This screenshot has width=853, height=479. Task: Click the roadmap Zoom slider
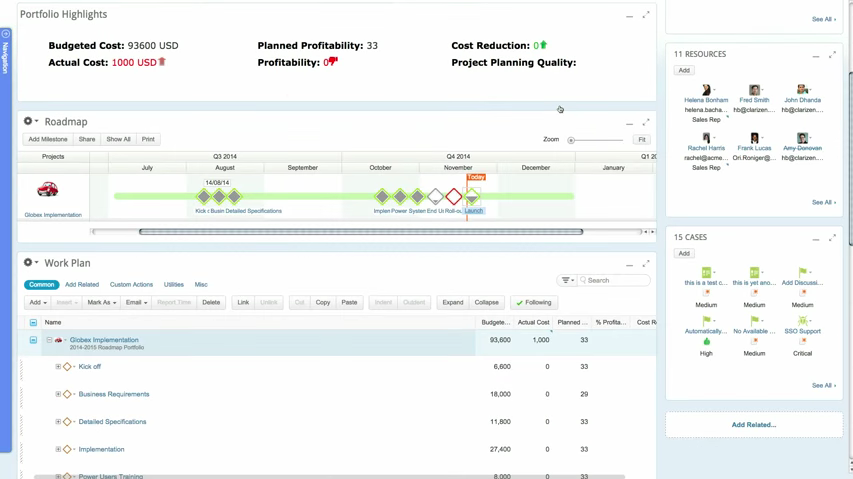(571, 140)
